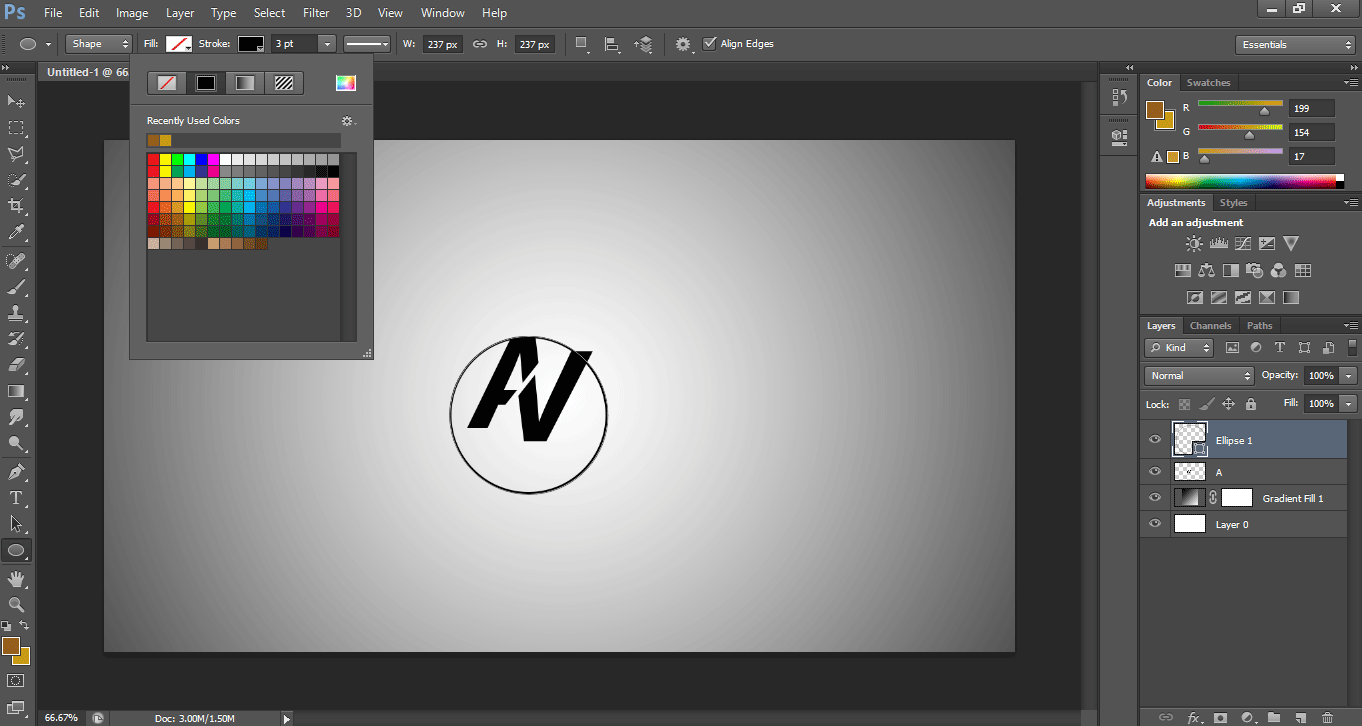Expand the stroke width 3 pt dropdown

tap(327, 44)
